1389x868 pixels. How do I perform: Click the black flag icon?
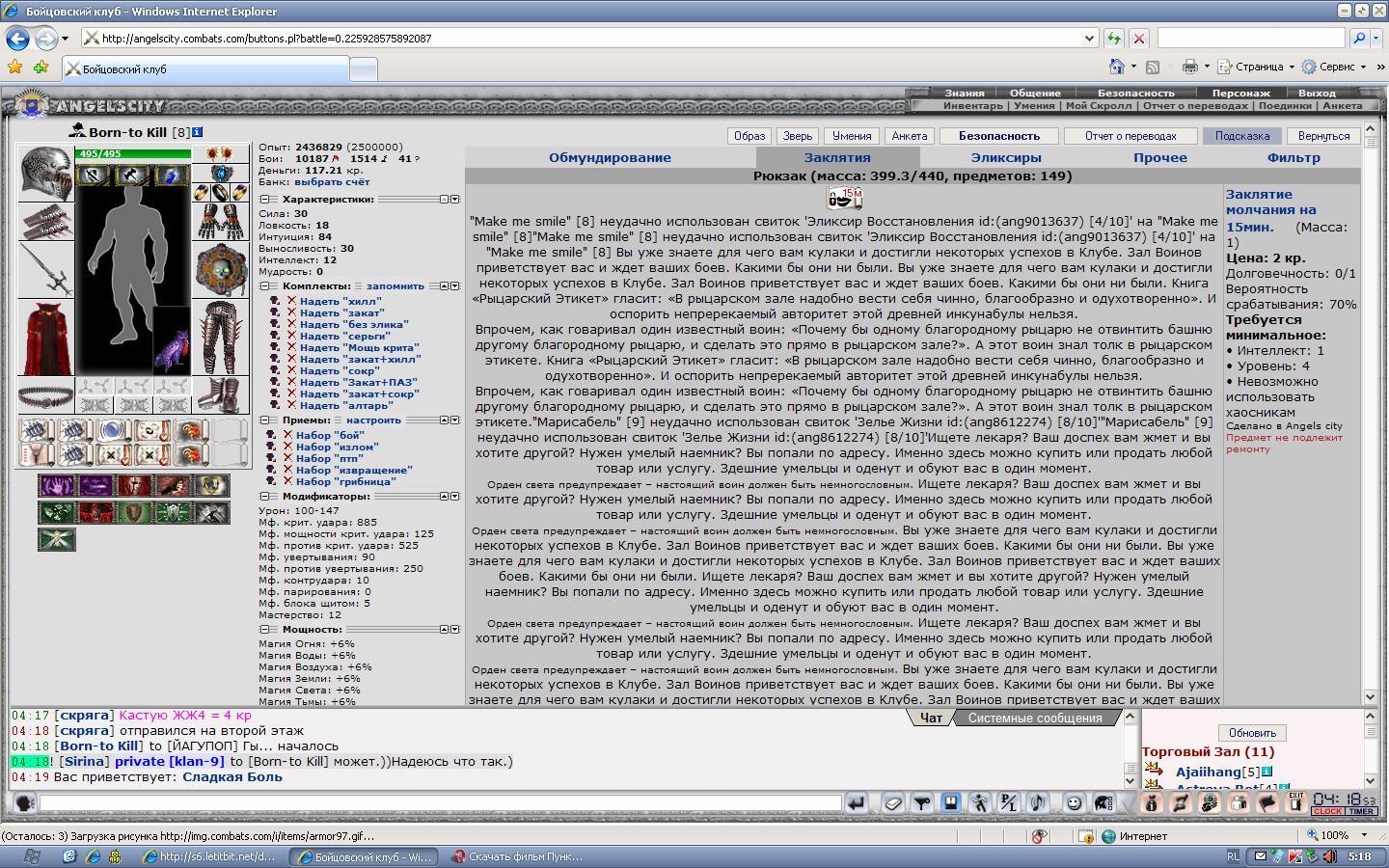tap(1266, 802)
